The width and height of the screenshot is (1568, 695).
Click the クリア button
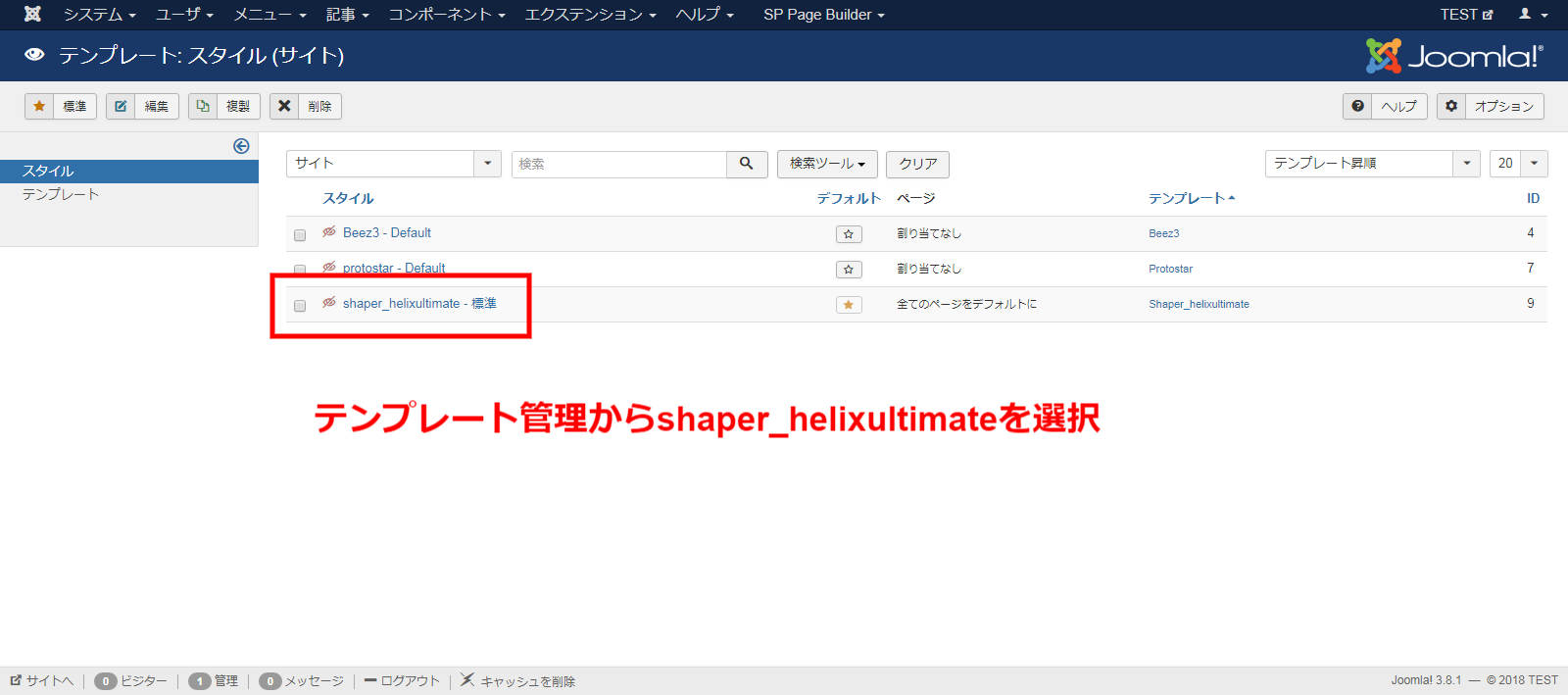click(x=918, y=164)
